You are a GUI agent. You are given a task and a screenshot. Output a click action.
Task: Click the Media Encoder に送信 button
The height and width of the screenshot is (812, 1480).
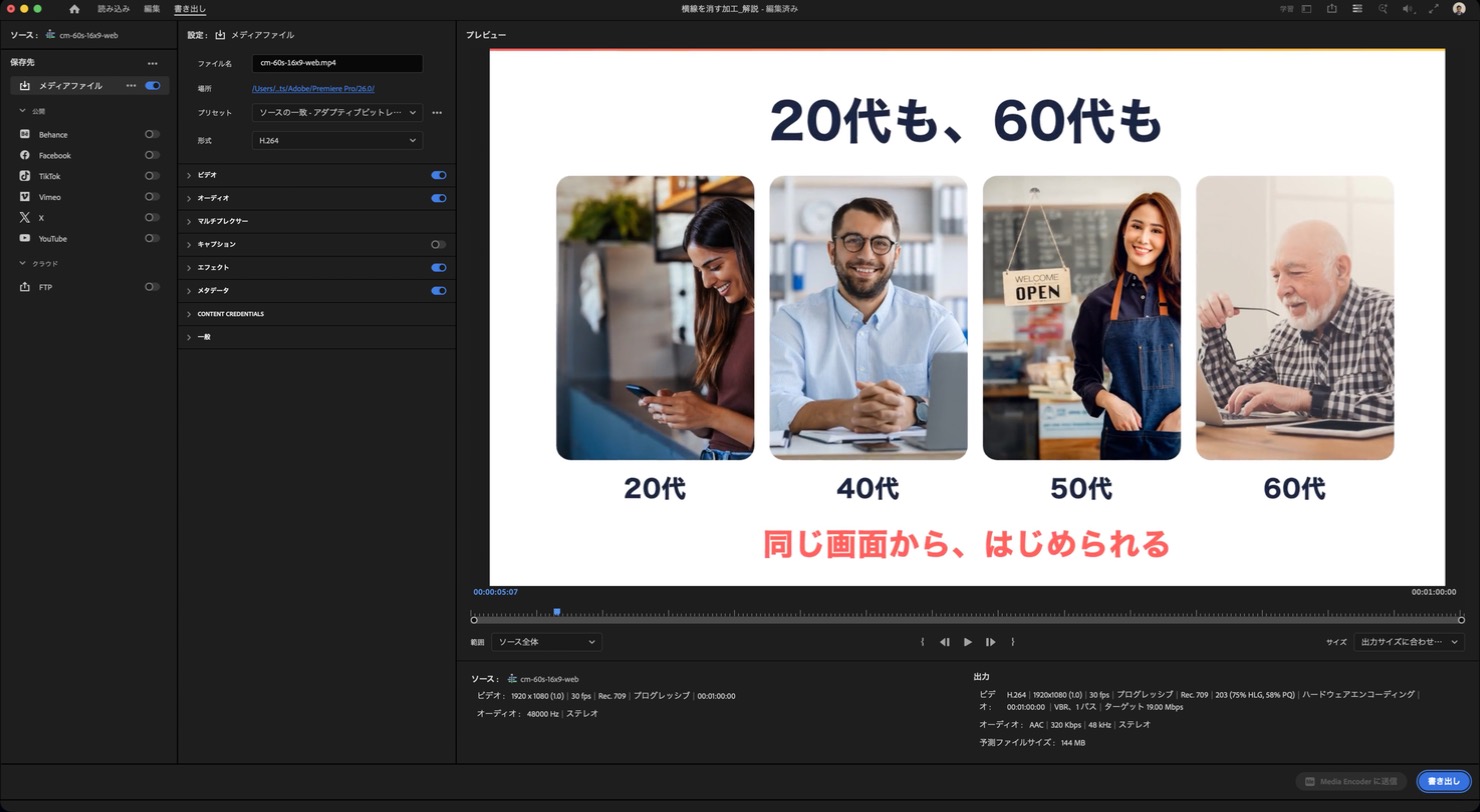pos(1351,781)
